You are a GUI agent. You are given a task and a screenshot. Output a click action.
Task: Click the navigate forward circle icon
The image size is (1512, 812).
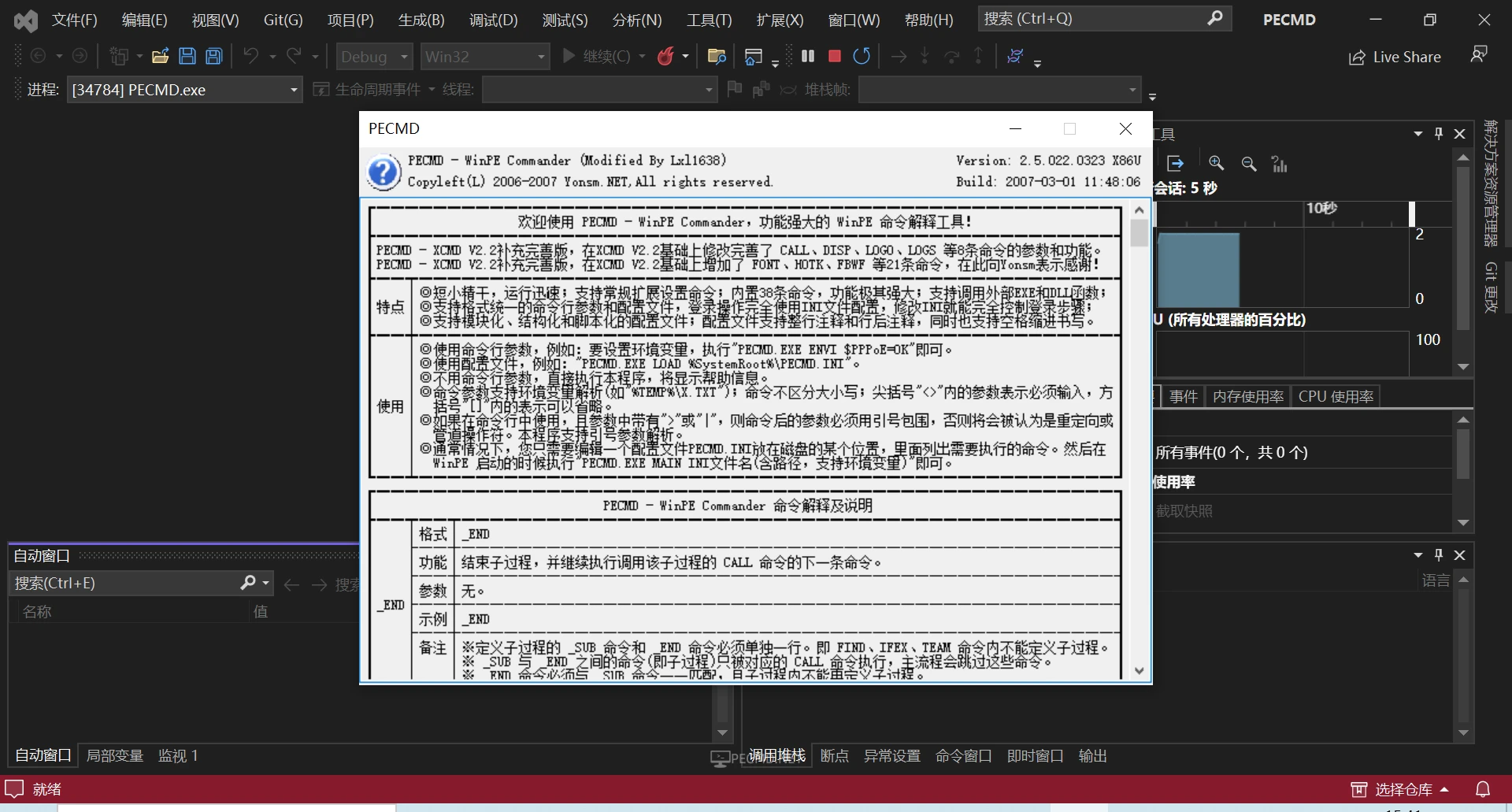pos(80,56)
